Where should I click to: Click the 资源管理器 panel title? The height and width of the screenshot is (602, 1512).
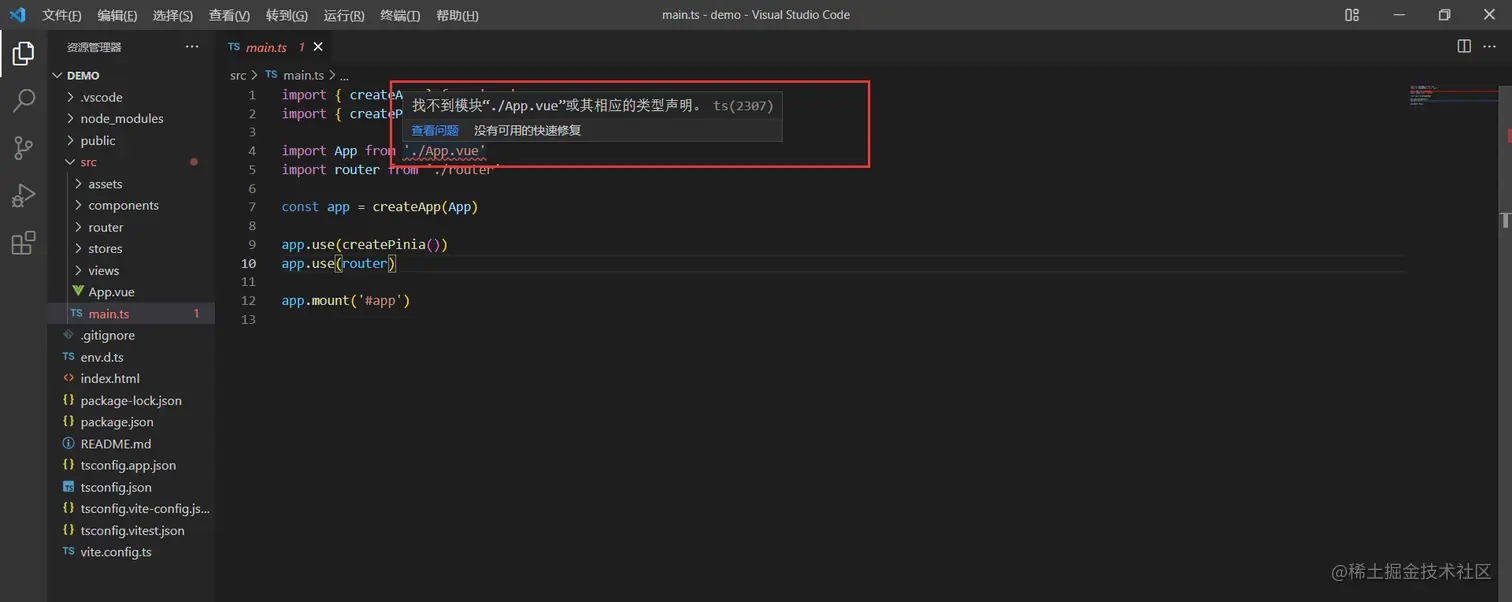click(94, 47)
